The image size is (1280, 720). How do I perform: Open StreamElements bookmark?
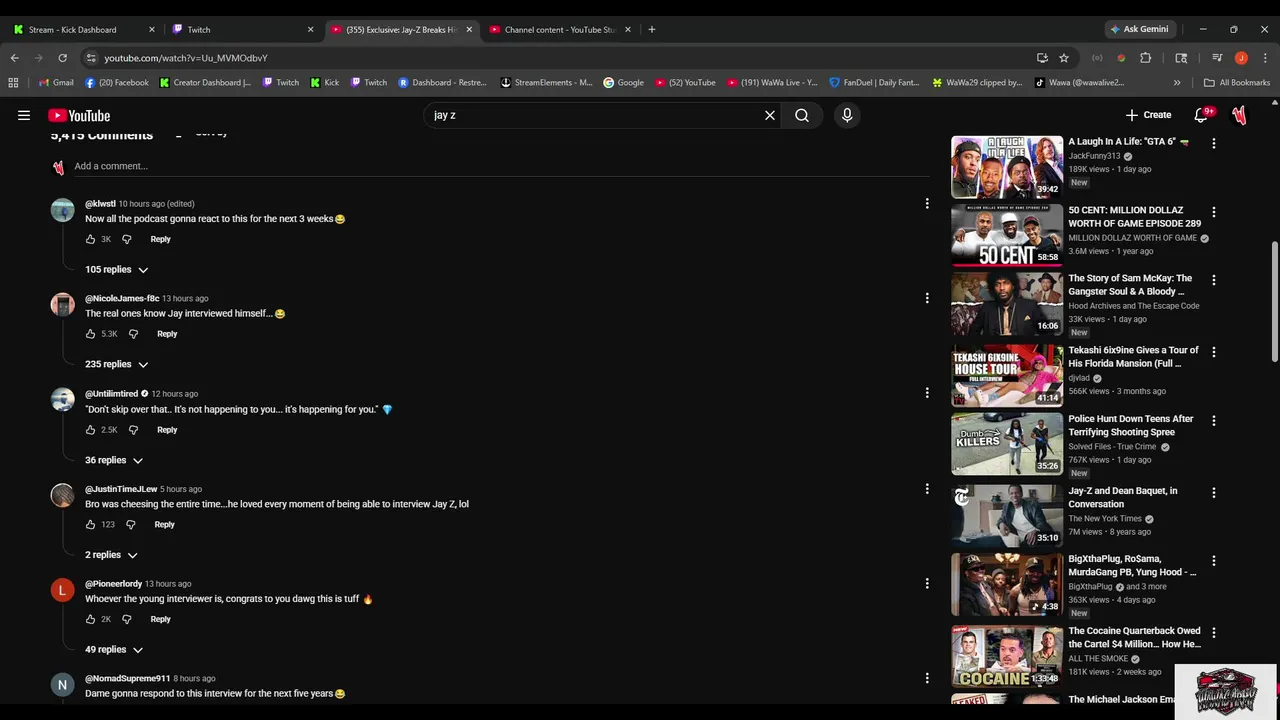point(547,83)
